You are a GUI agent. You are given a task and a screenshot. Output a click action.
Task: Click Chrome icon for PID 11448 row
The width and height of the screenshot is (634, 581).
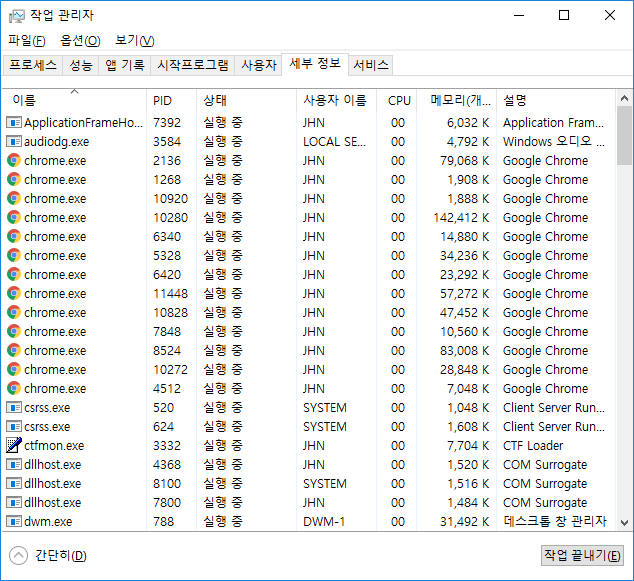pyautogui.click(x=14, y=293)
